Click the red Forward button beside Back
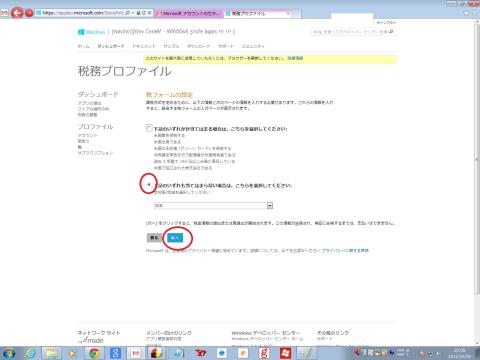 click(29, 13)
